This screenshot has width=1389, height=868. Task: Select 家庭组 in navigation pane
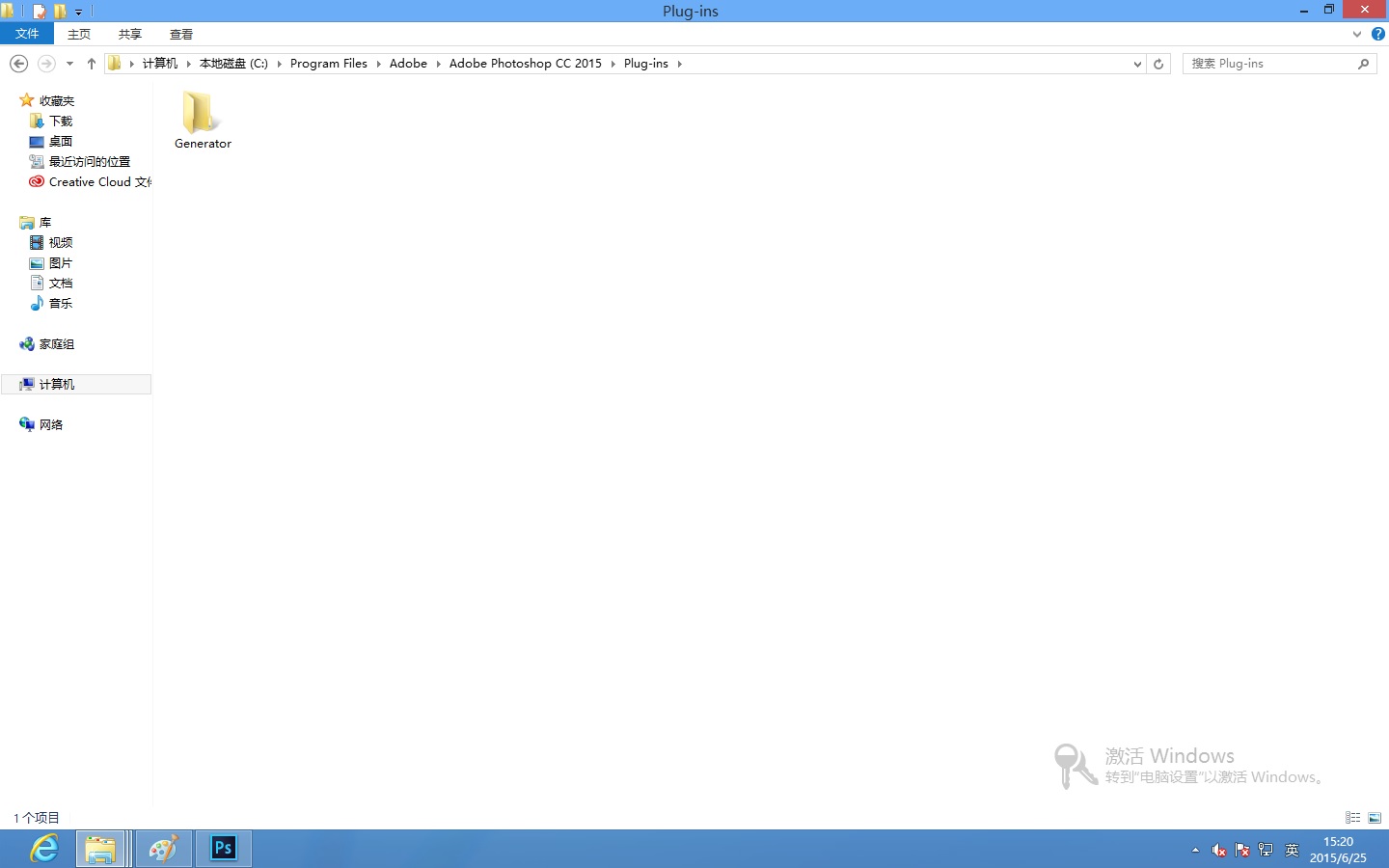pos(57,343)
